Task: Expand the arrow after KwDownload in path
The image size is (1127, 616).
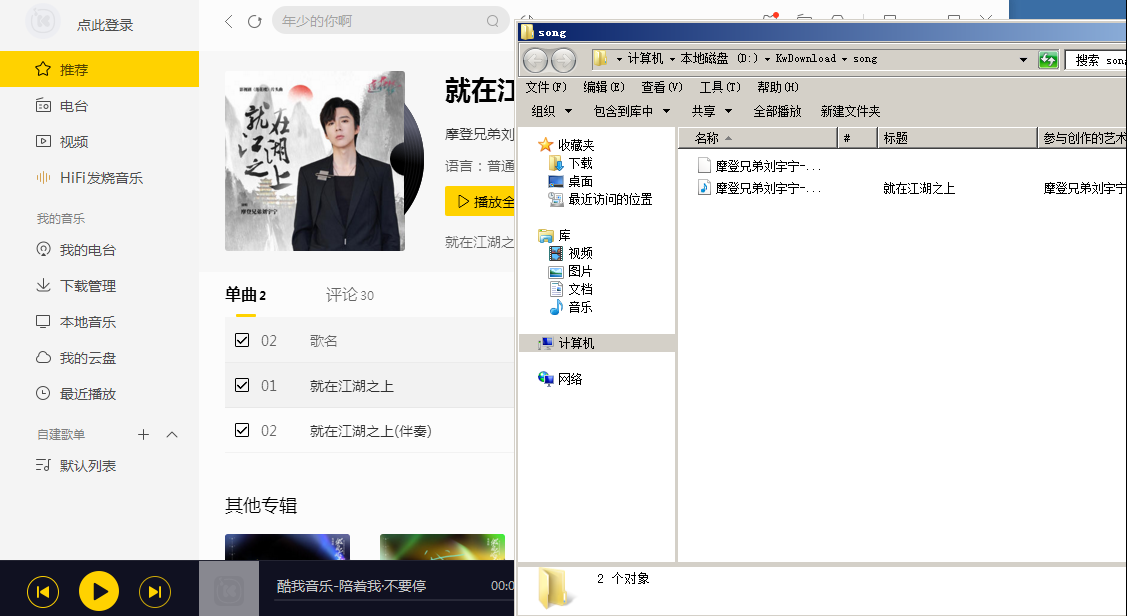Action: click(845, 59)
